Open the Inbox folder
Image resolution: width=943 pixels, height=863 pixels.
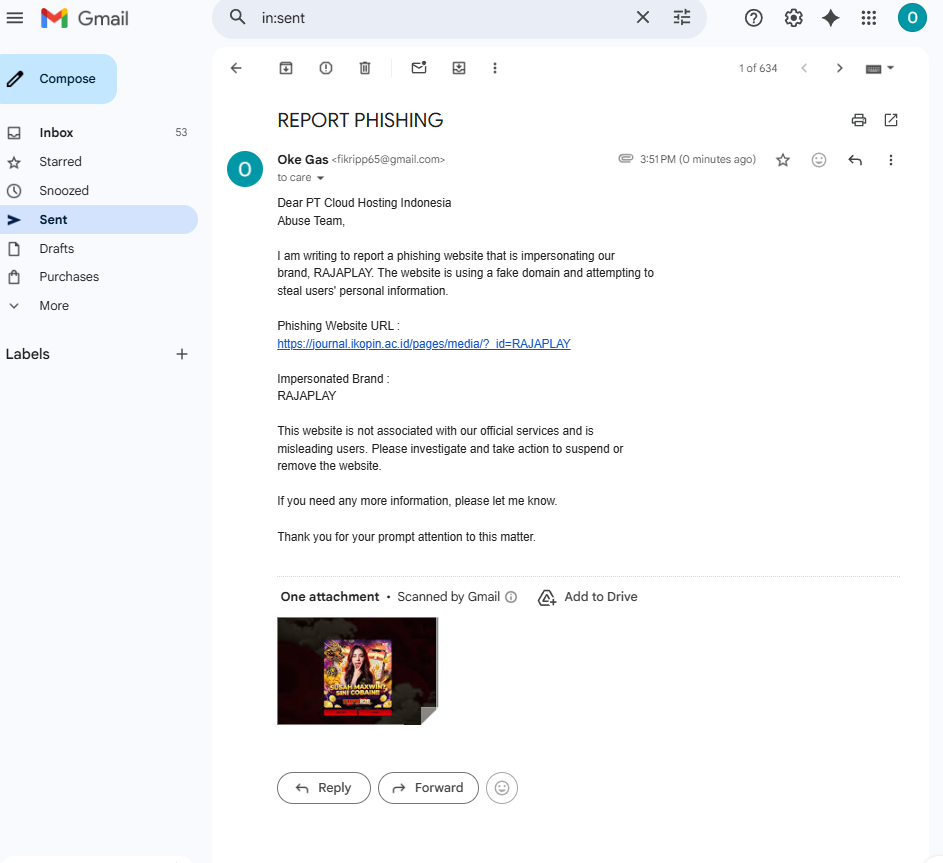pyautogui.click(x=99, y=132)
